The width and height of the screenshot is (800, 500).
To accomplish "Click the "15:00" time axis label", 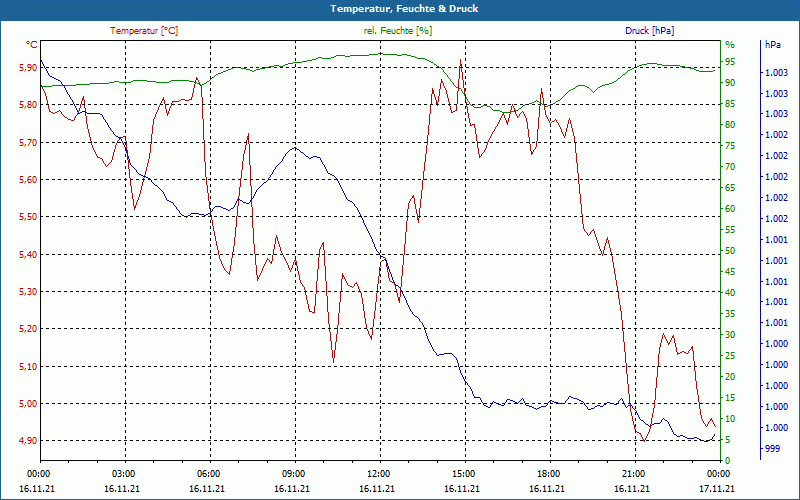I will (465, 474).
